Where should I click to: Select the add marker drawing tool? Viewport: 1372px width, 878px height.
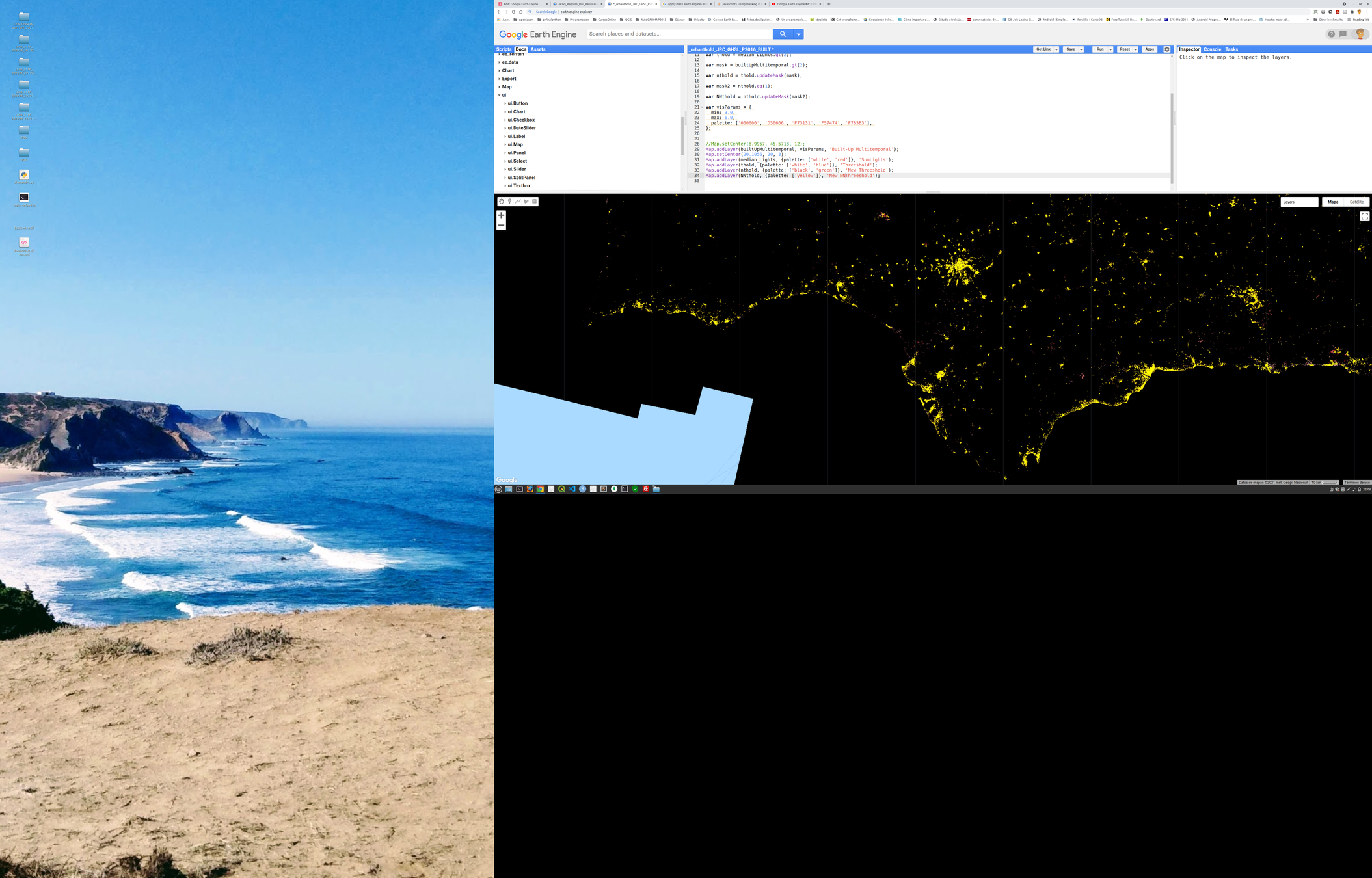[509, 202]
